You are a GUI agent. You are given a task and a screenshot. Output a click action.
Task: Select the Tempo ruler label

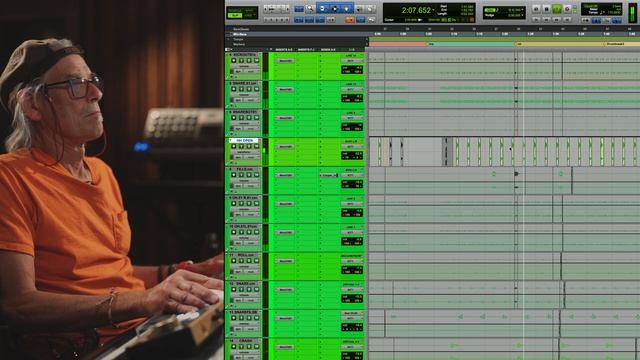click(238, 39)
